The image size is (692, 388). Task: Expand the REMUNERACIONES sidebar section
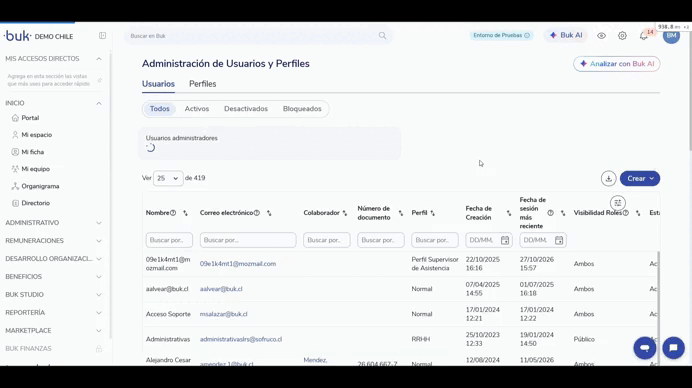pos(53,241)
